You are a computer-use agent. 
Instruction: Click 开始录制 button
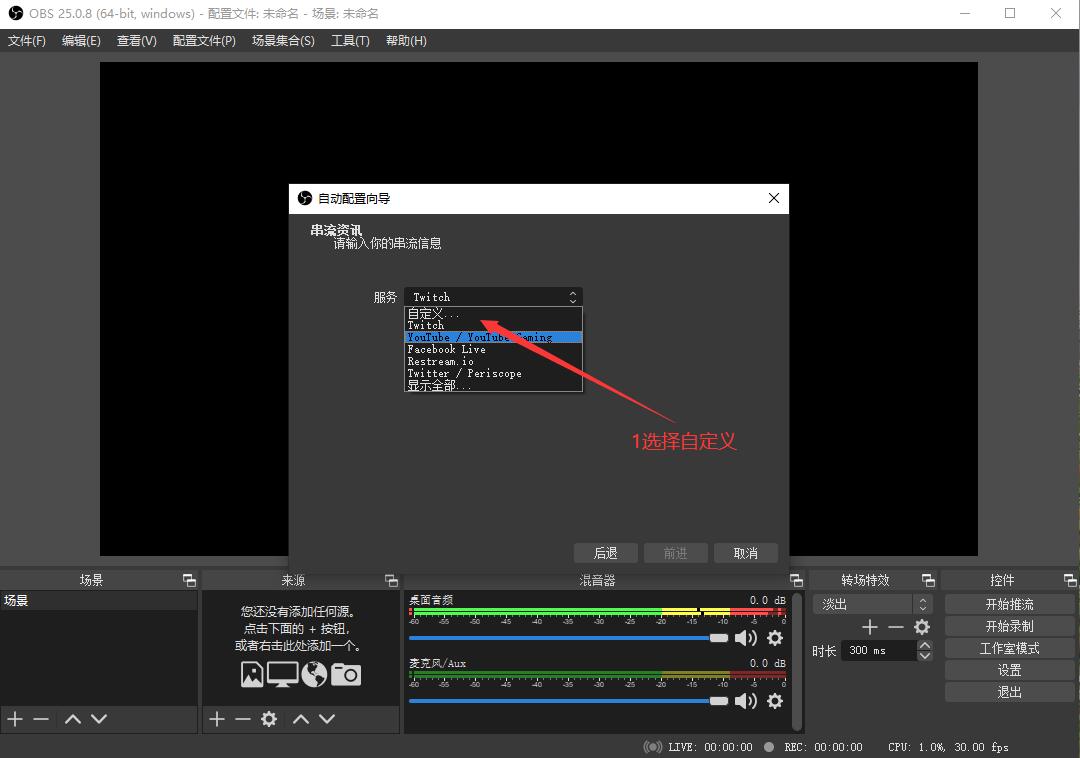point(1009,626)
